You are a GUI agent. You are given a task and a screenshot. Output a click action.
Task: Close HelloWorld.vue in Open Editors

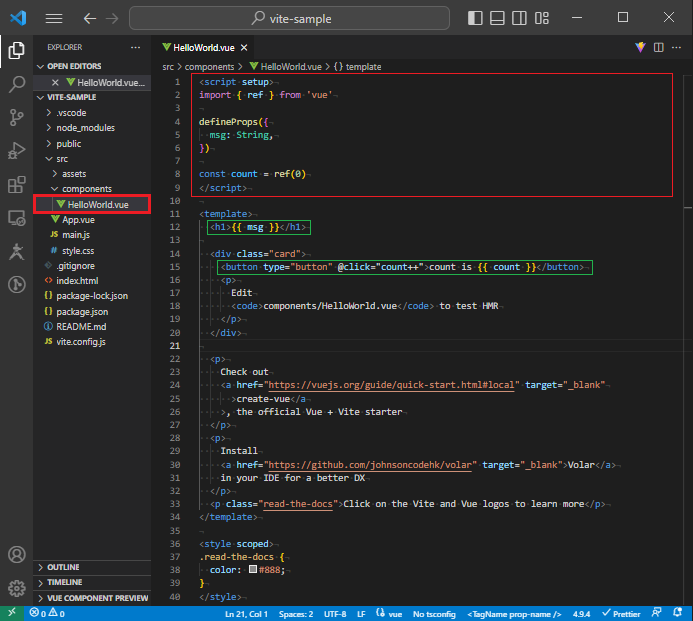pos(55,83)
